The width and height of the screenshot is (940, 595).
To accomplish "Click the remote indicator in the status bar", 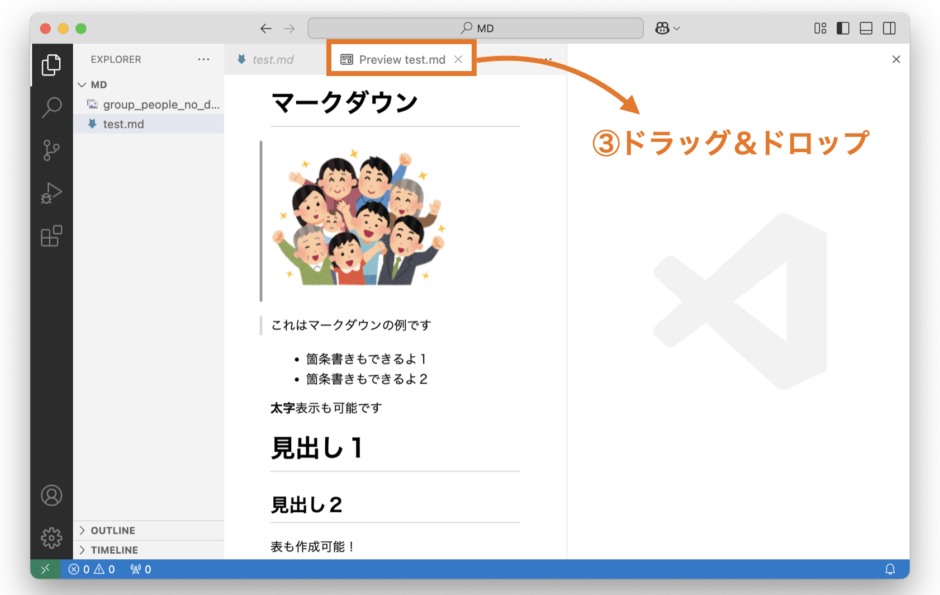I will (44, 568).
